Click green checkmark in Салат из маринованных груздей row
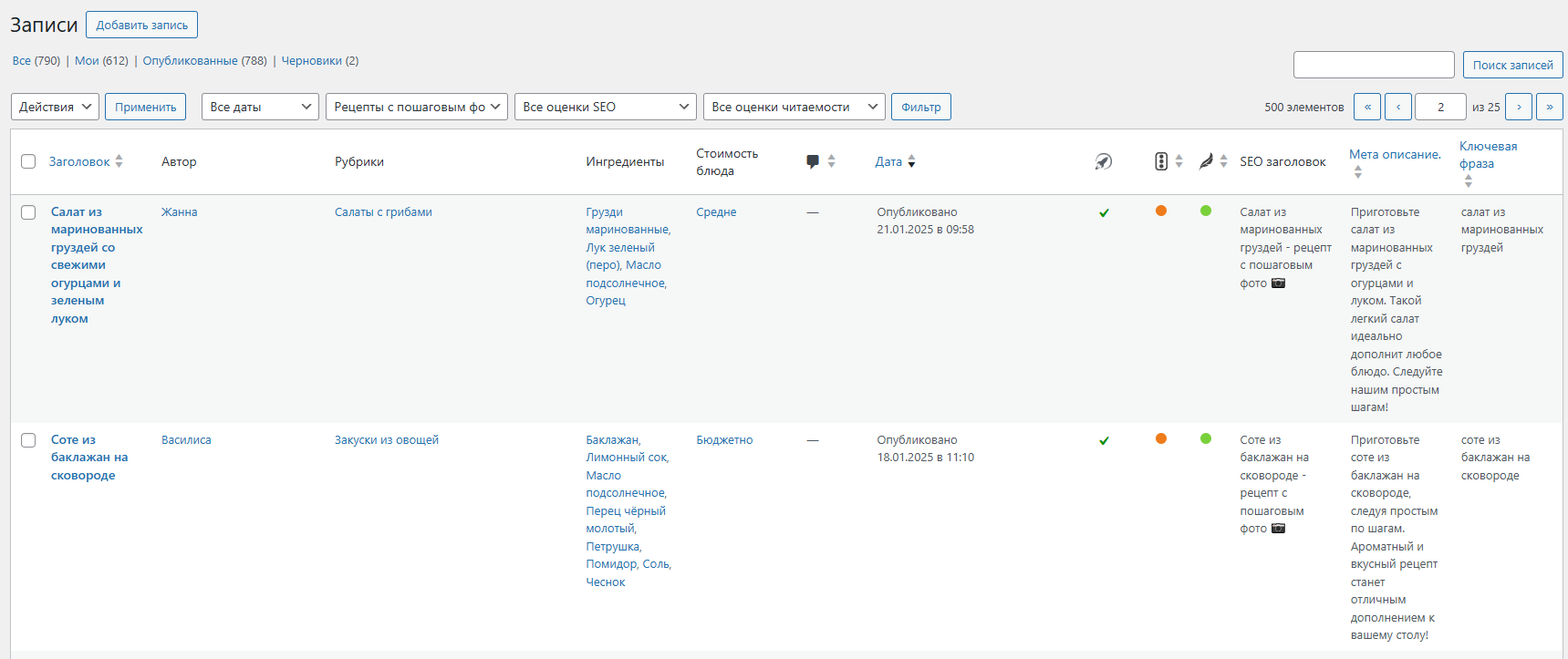Image resolution: width=1568 pixels, height=659 pixels. (x=1104, y=212)
